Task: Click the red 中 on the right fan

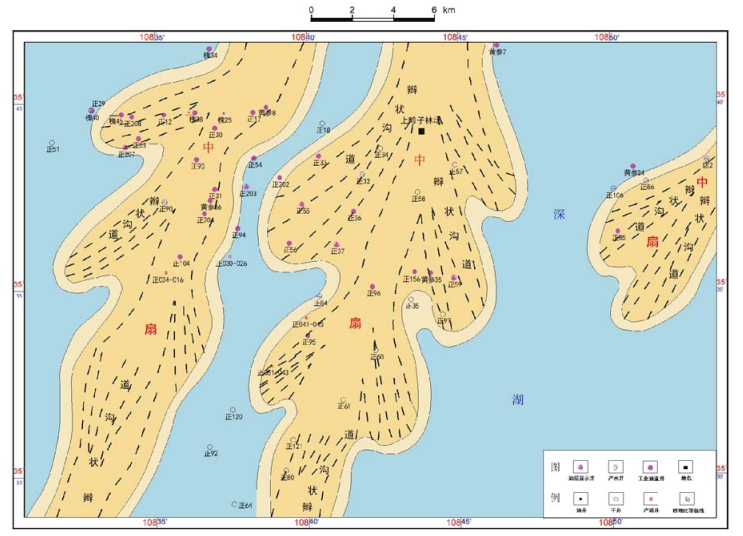Action: (702, 181)
